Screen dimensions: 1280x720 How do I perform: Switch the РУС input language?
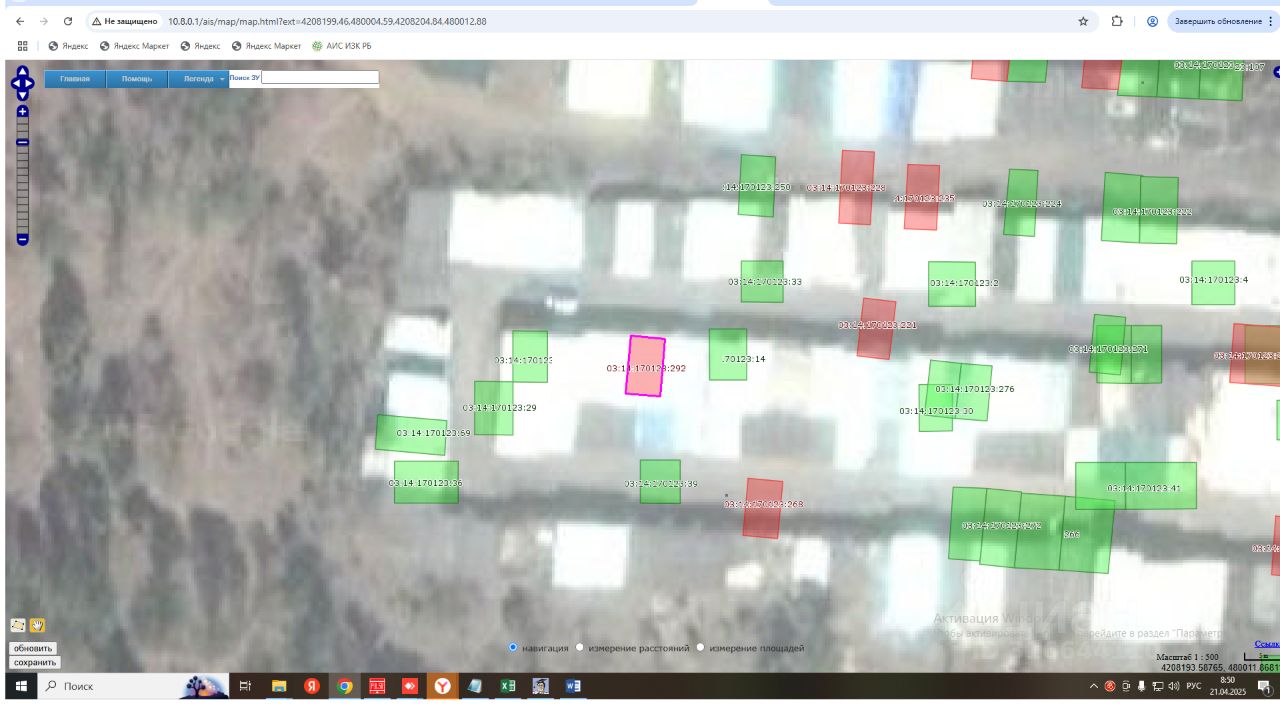[x=1193, y=686]
